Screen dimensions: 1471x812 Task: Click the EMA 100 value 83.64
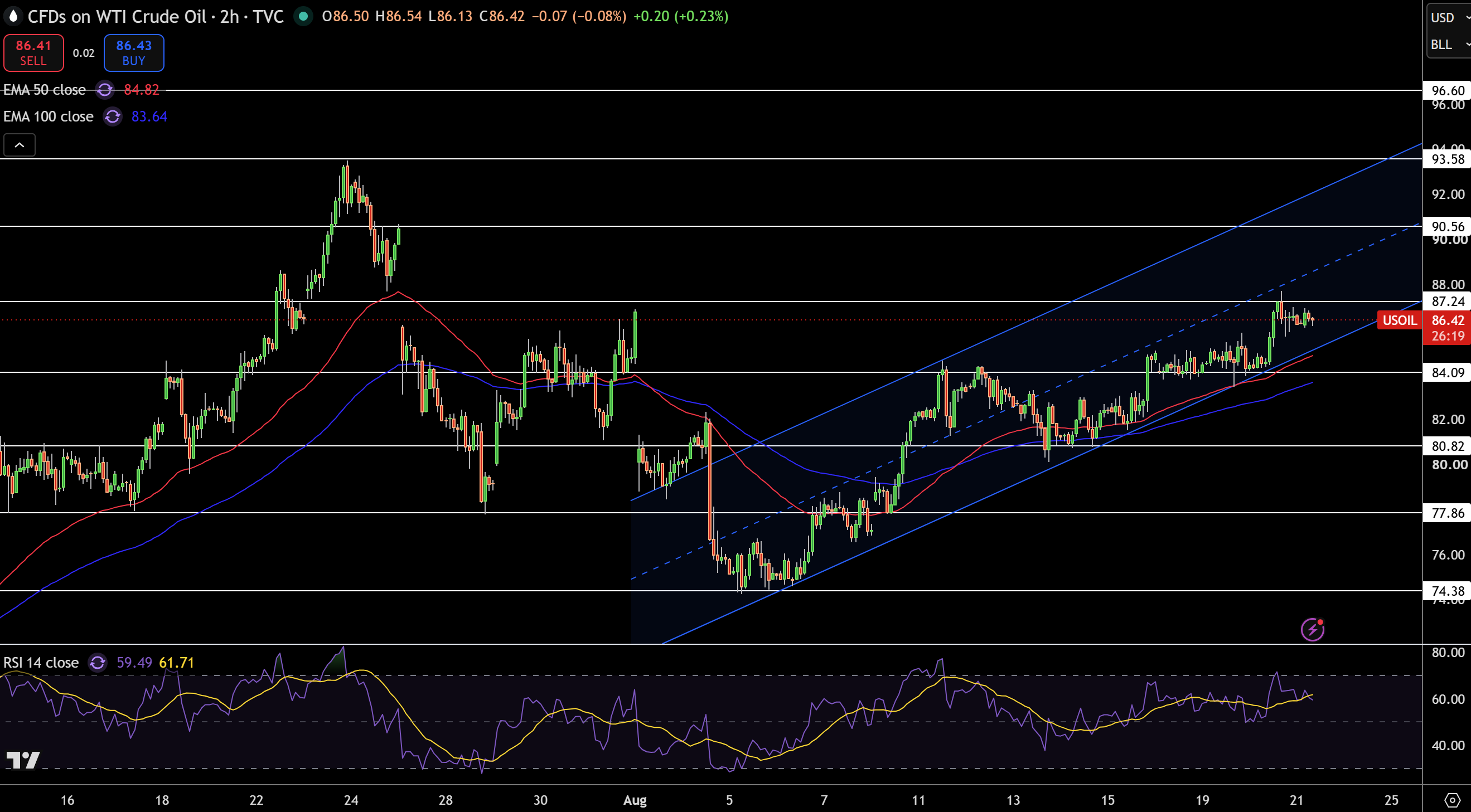click(x=149, y=116)
